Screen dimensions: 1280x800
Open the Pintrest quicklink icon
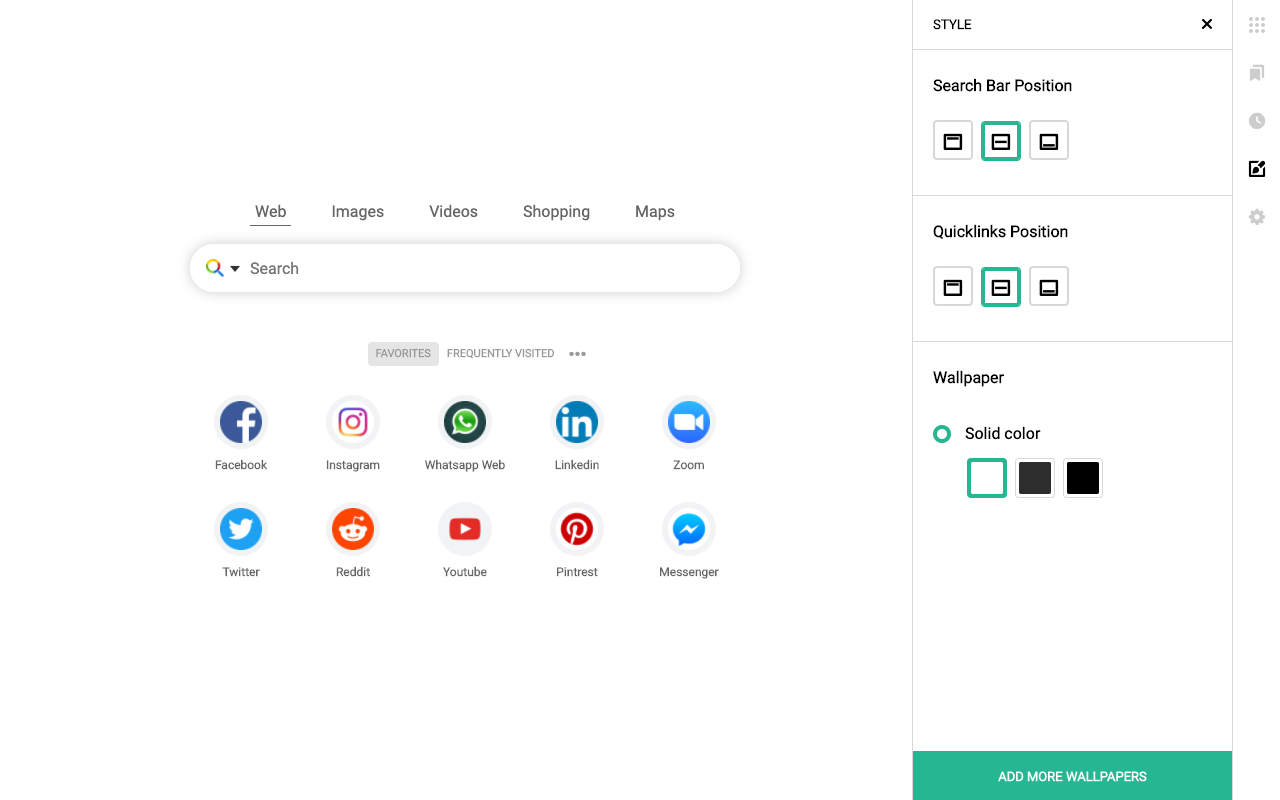pos(577,529)
